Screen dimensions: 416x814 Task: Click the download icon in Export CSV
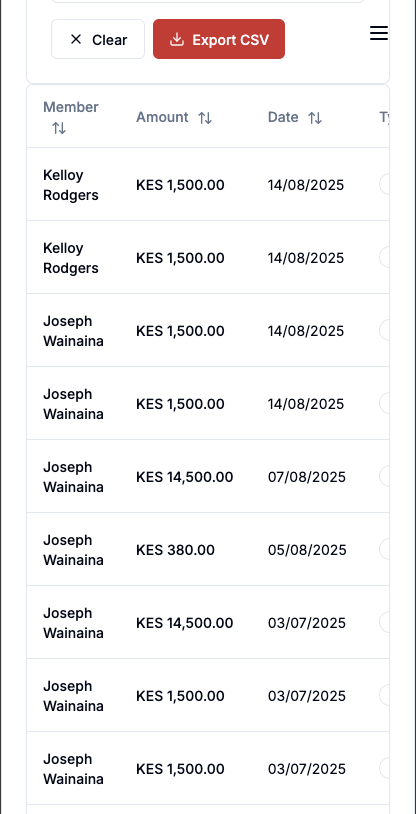(x=177, y=39)
